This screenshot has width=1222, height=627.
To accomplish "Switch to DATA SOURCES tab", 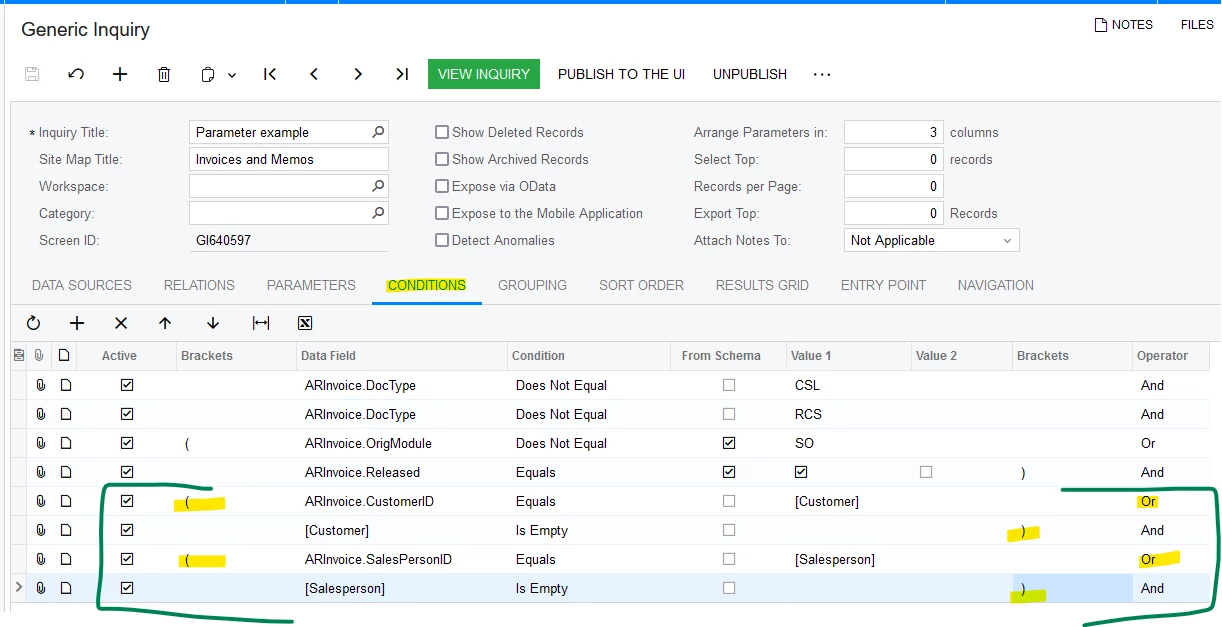I will point(82,285).
